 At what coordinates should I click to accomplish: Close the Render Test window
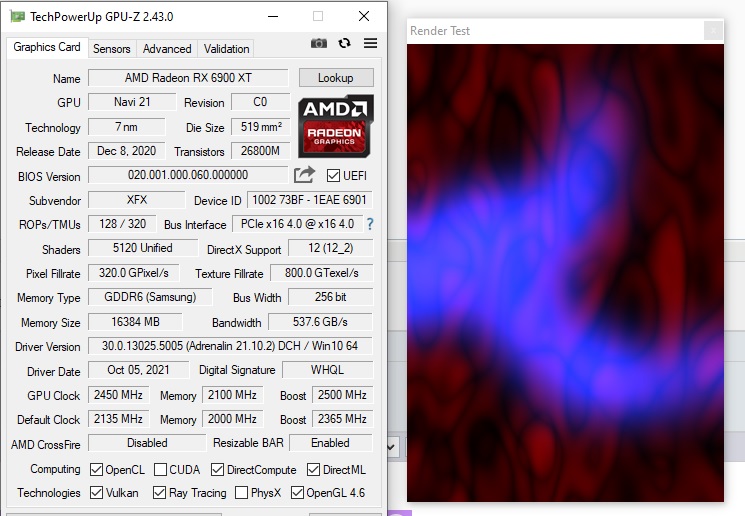click(714, 31)
